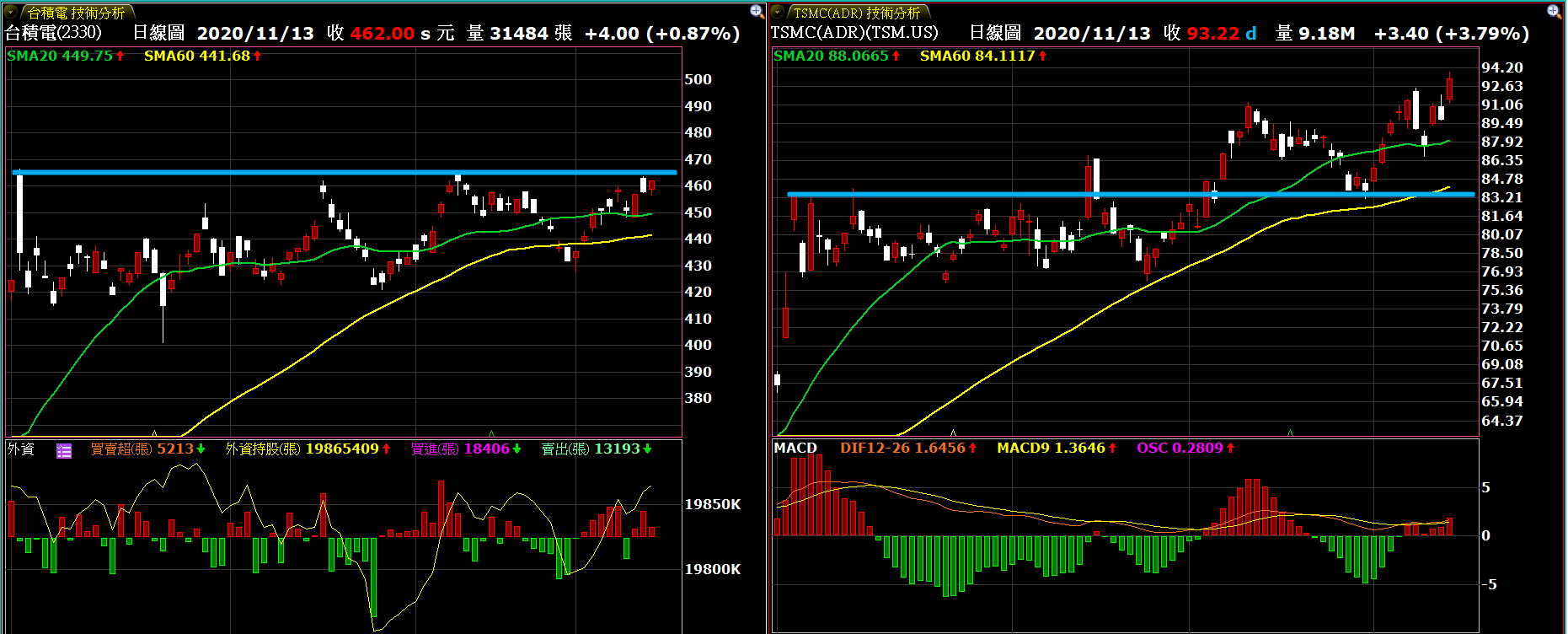Image resolution: width=1568 pixels, height=634 pixels.
Task: Open the TSMC(ADR) panel dropdown menu button
Action: [x=778, y=12]
